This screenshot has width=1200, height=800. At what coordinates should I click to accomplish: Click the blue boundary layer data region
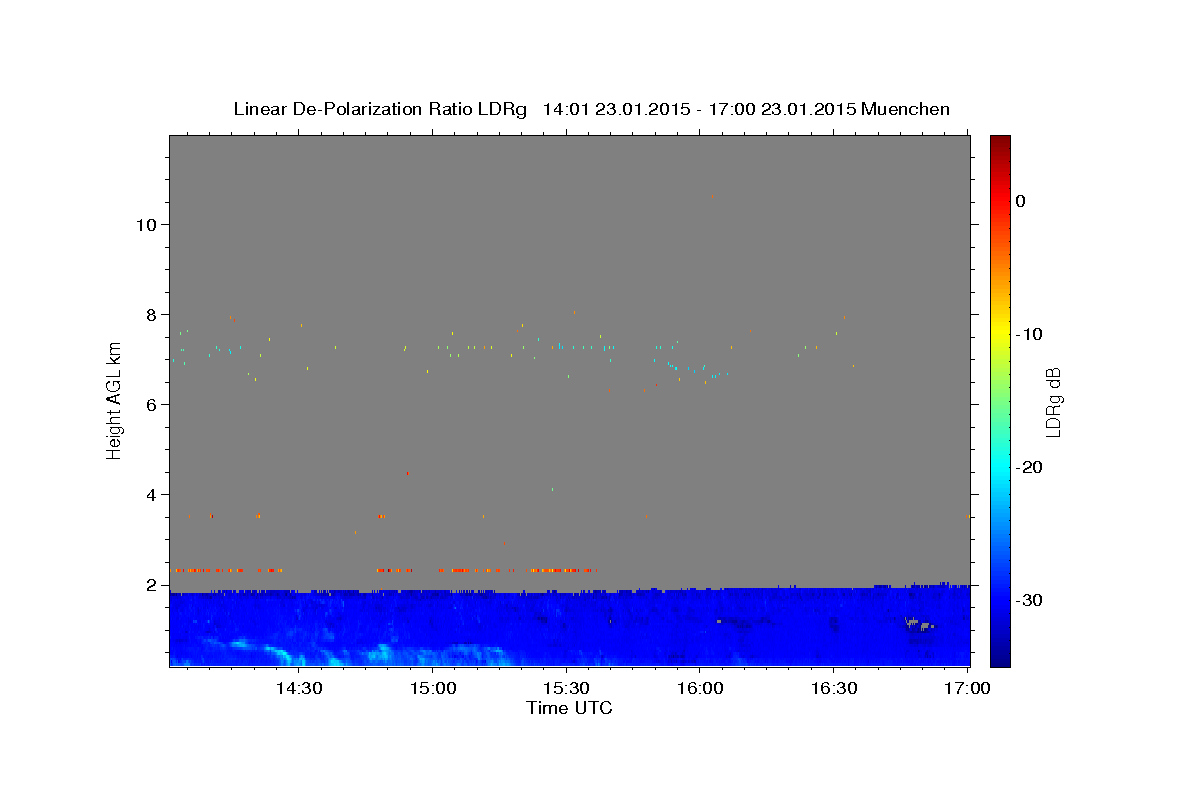pos(570,628)
